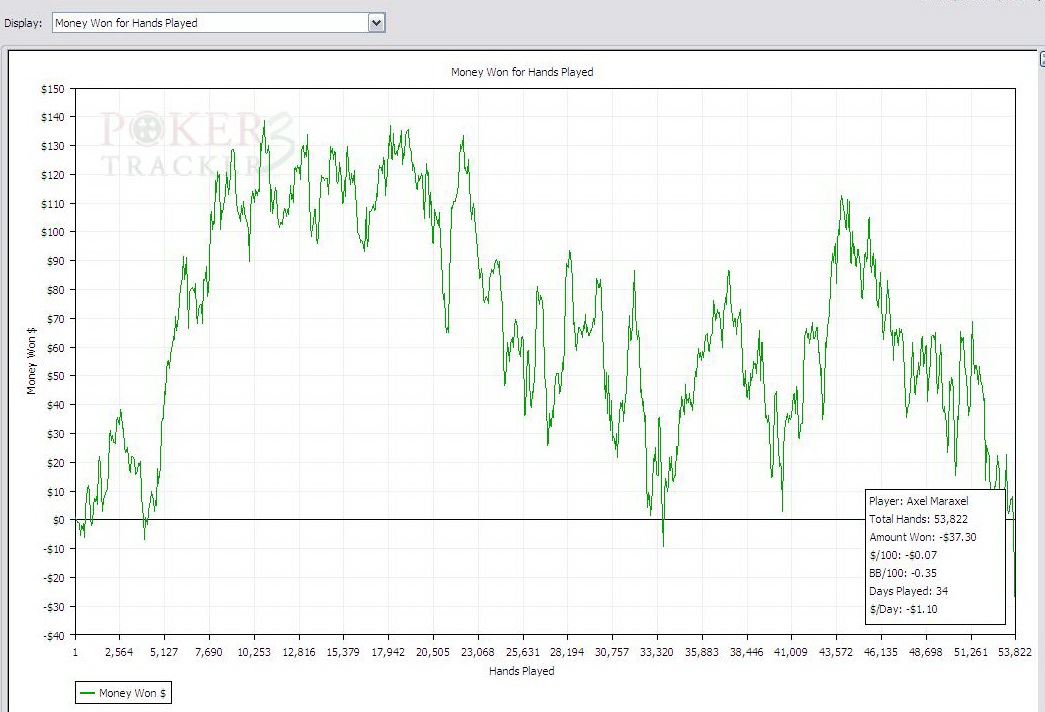Click the BB/100: -0.35 stat line
The width and height of the screenshot is (1045, 712).
[903, 573]
